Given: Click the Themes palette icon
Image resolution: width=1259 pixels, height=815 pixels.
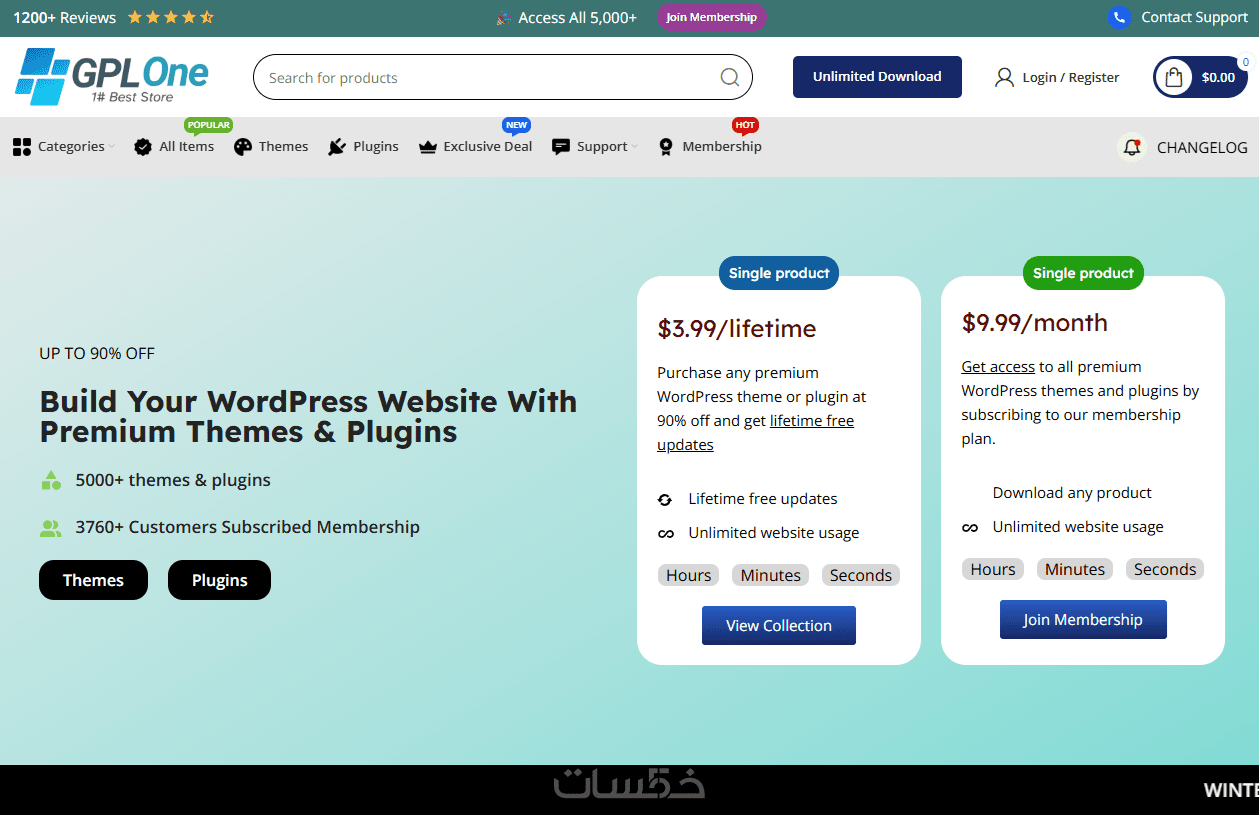Looking at the screenshot, I should [243, 147].
